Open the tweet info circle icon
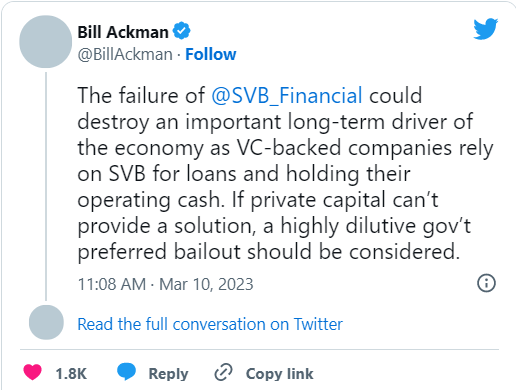 [486, 283]
